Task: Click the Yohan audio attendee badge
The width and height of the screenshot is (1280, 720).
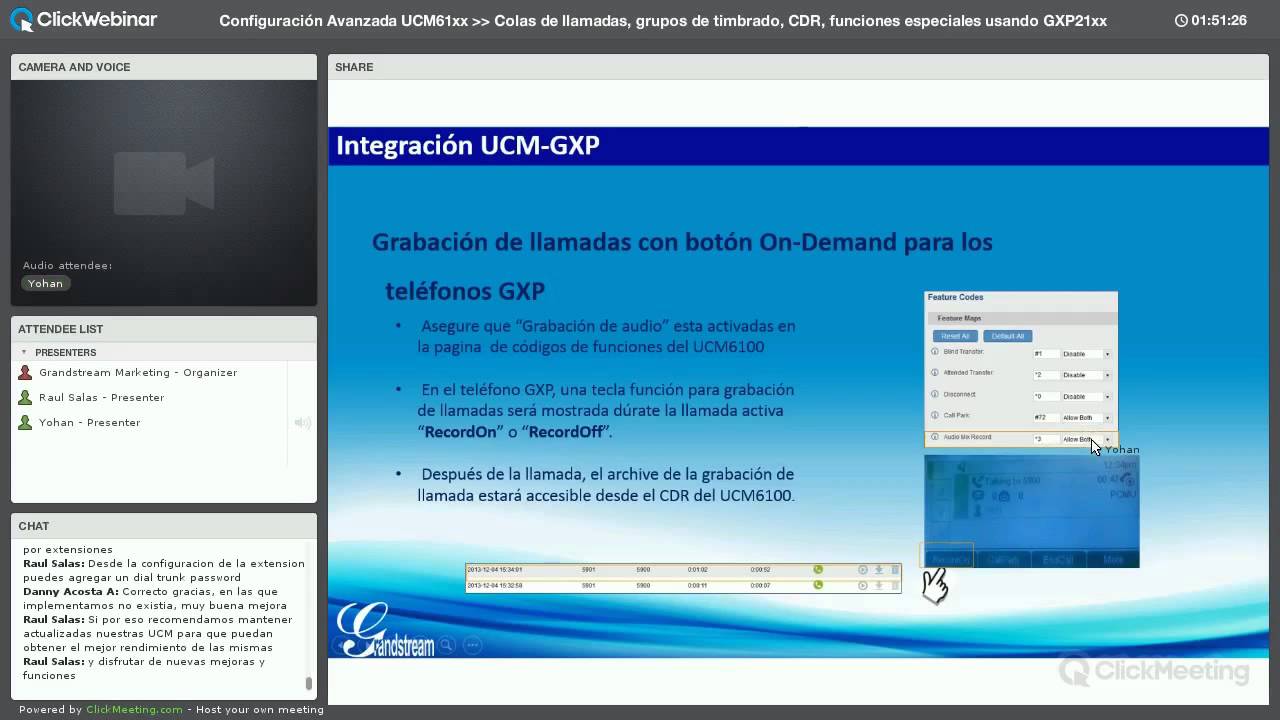Action: [x=45, y=283]
